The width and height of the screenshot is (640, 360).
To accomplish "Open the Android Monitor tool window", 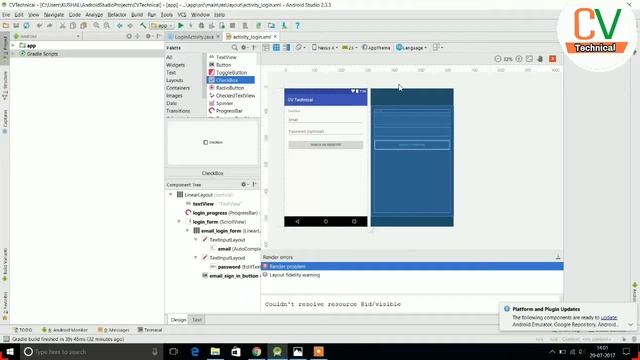I will (x=65, y=330).
